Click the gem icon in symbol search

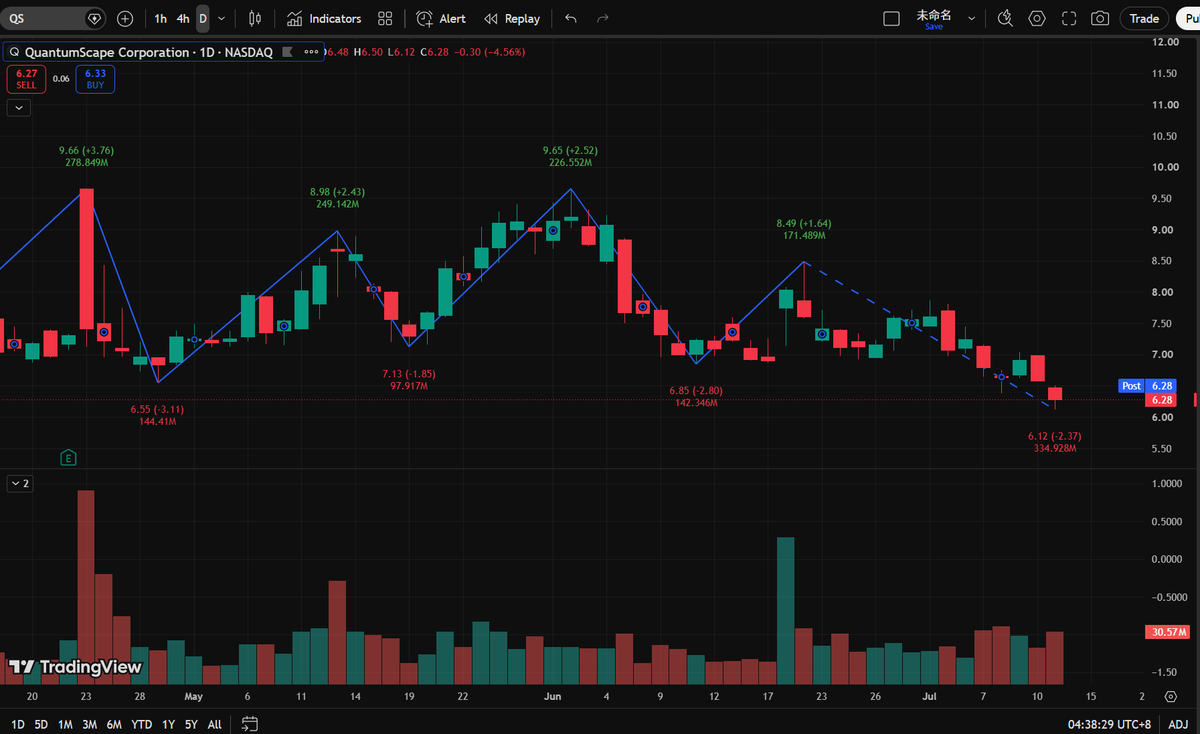pyautogui.click(x=94, y=19)
